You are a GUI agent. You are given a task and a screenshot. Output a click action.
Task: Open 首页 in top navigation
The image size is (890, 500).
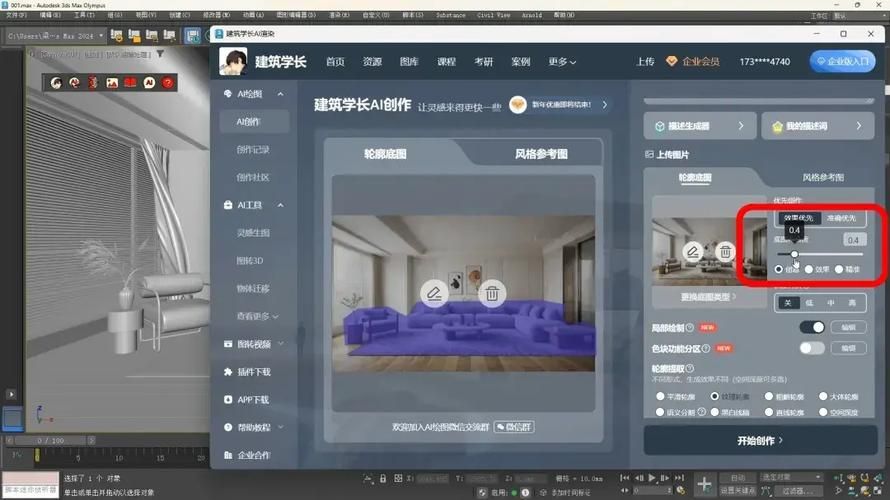pyautogui.click(x=335, y=62)
